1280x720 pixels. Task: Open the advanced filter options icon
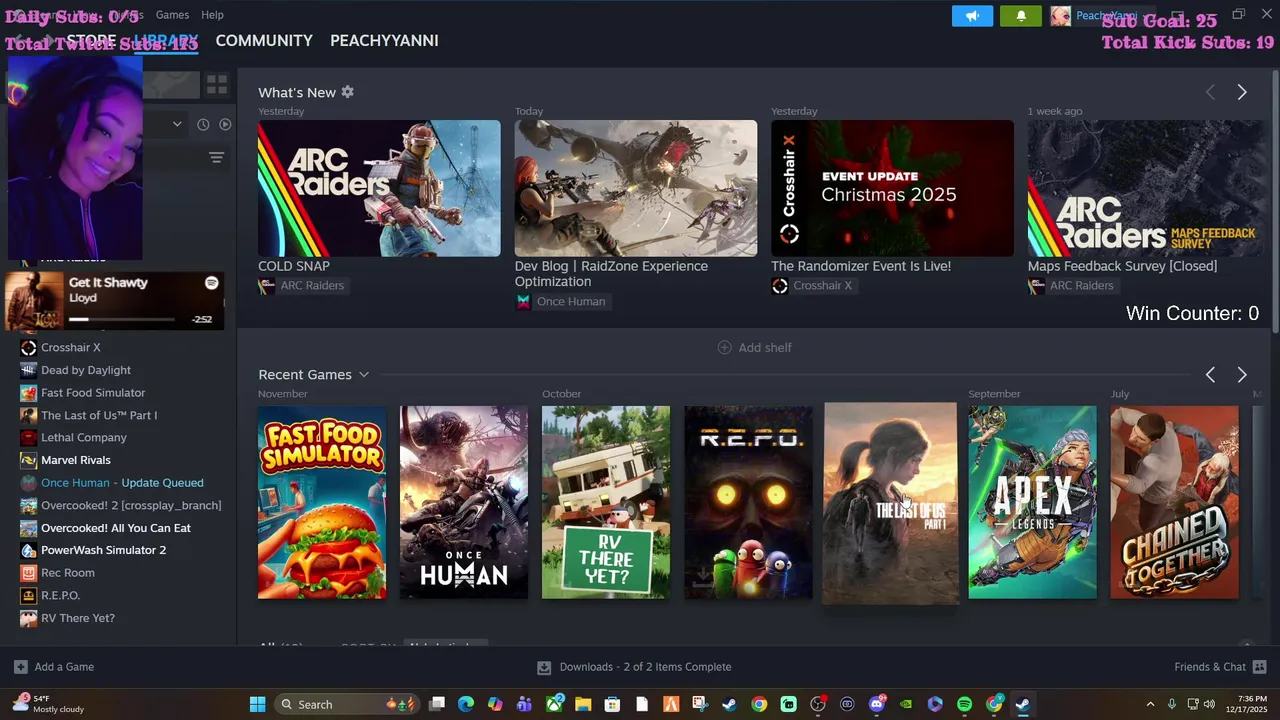[216, 158]
